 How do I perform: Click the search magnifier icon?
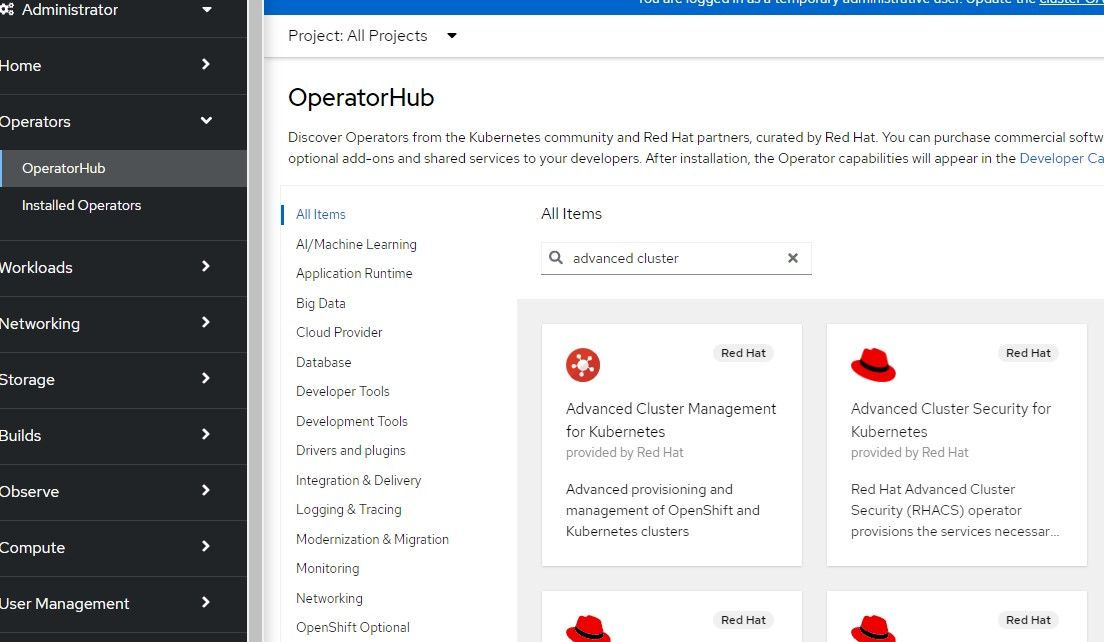click(x=556, y=258)
